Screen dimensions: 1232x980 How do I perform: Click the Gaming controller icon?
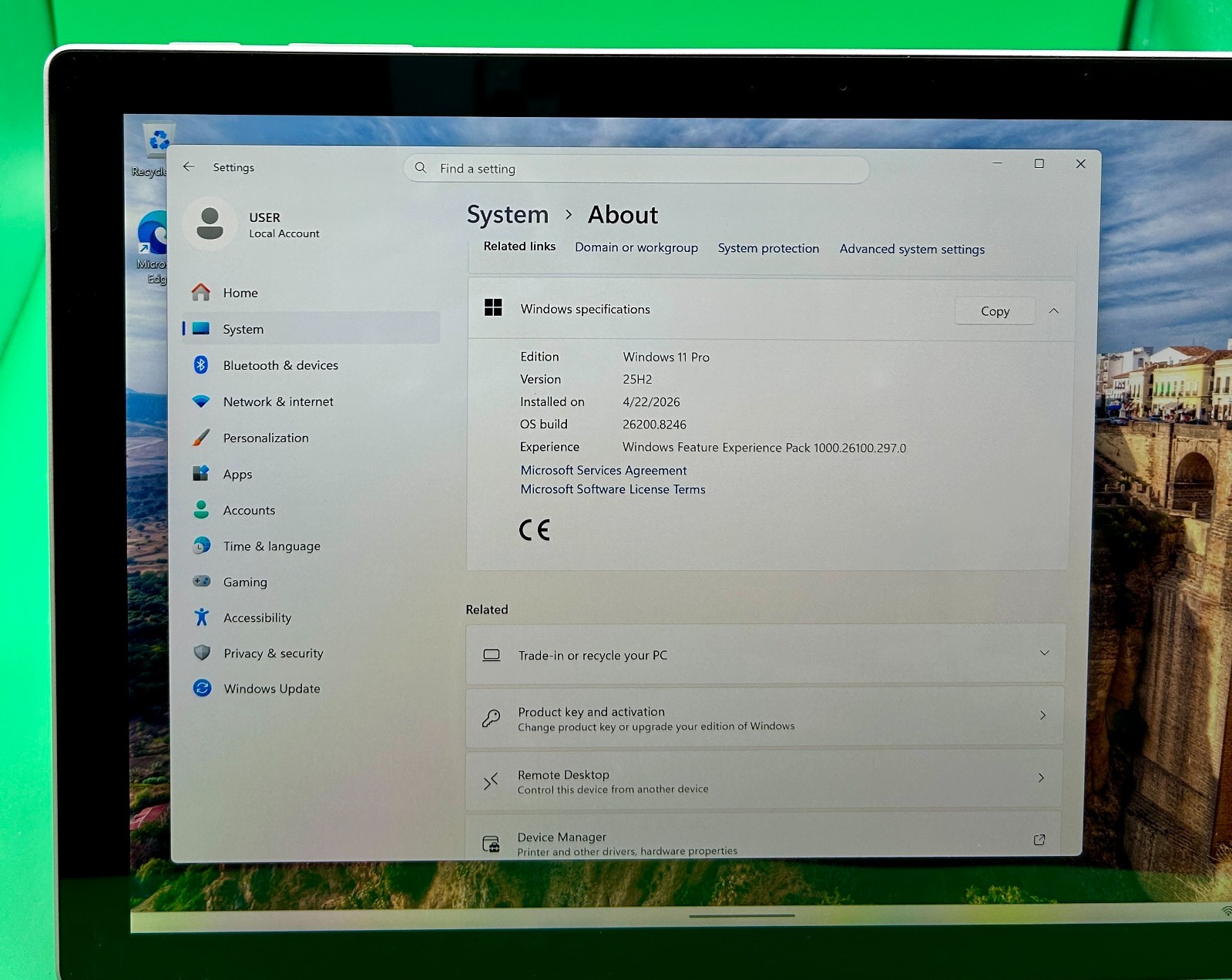[x=202, y=581]
